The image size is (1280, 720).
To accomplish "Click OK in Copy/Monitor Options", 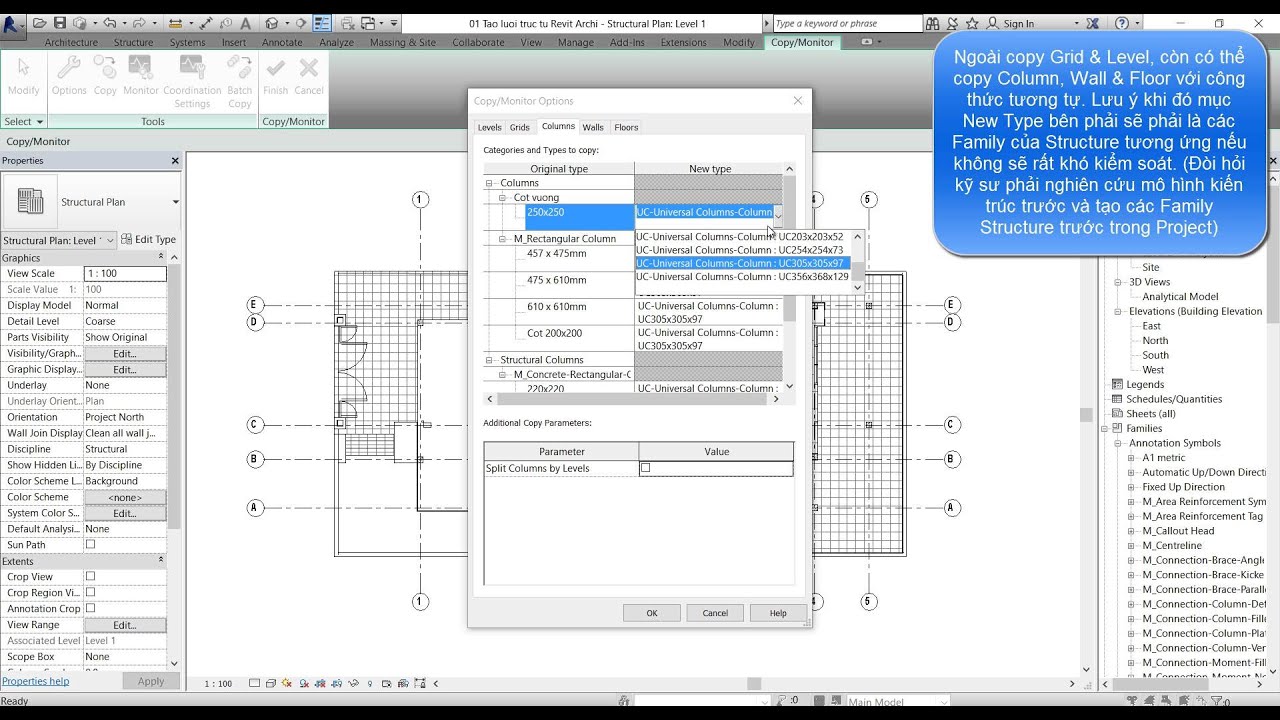I will click(652, 613).
